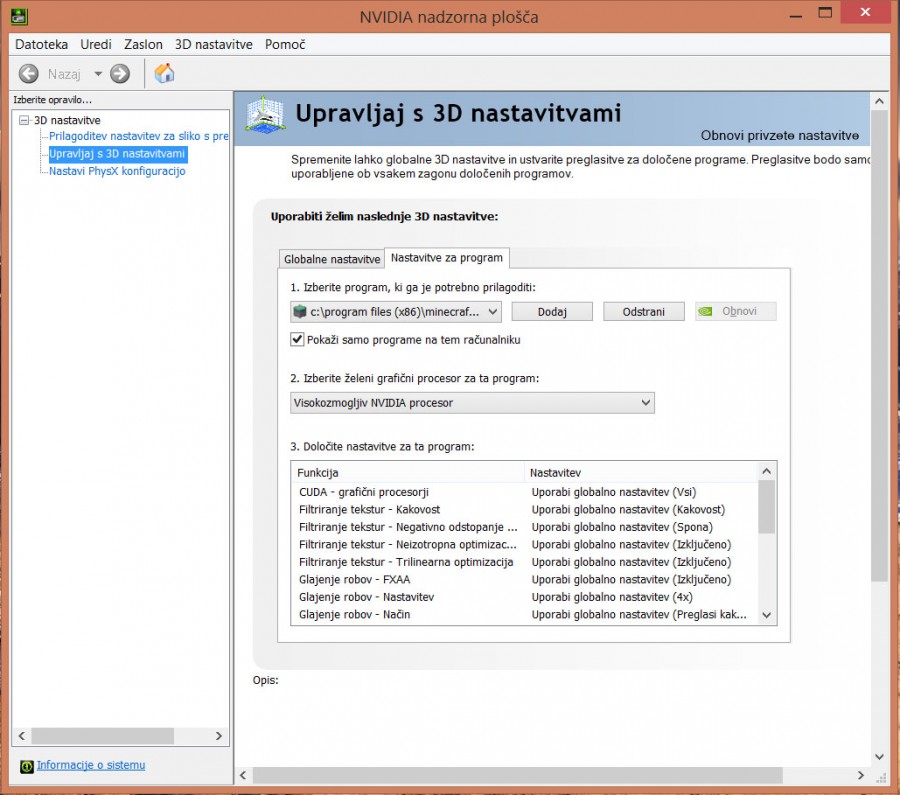Expand the 'Visokozmogljiv NVIDIA procesor' dropdown
900x795 pixels.
pos(645,402)
